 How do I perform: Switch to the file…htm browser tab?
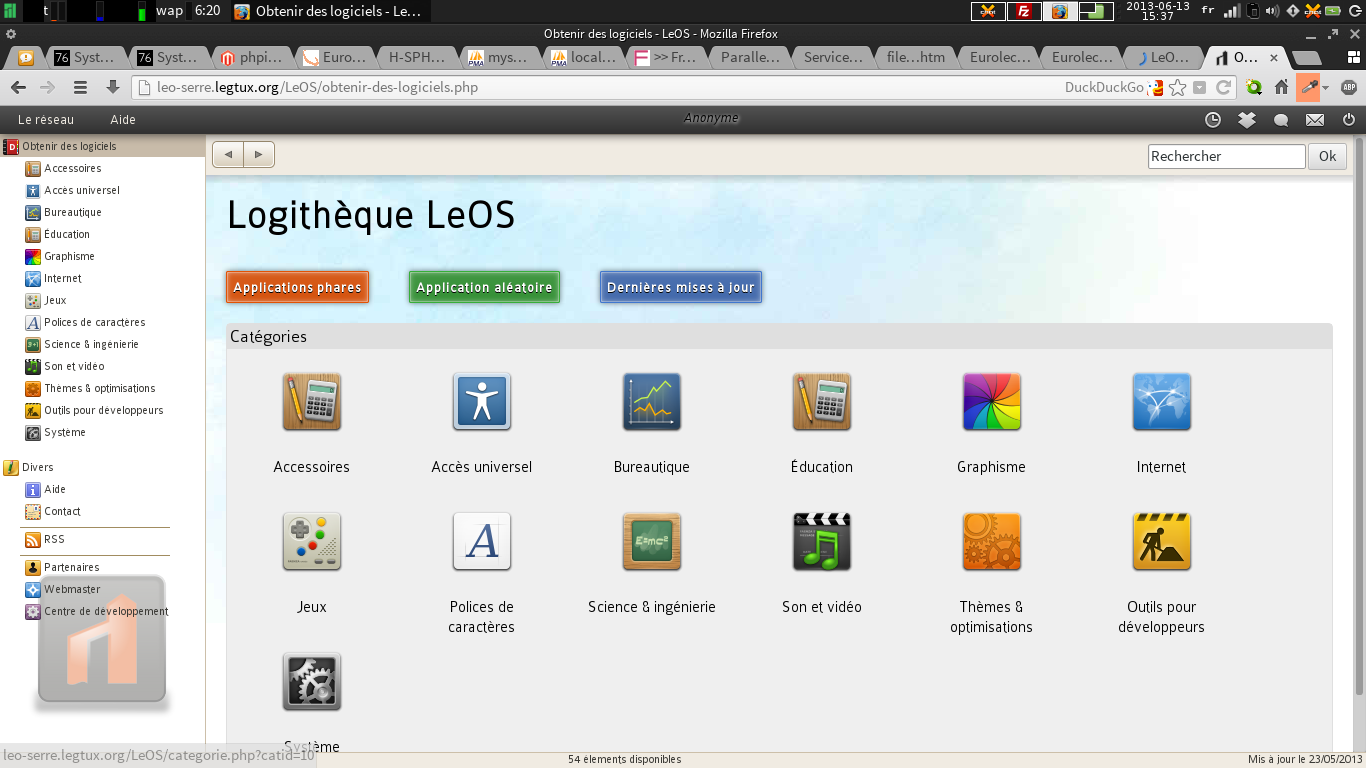click(916, 57)
